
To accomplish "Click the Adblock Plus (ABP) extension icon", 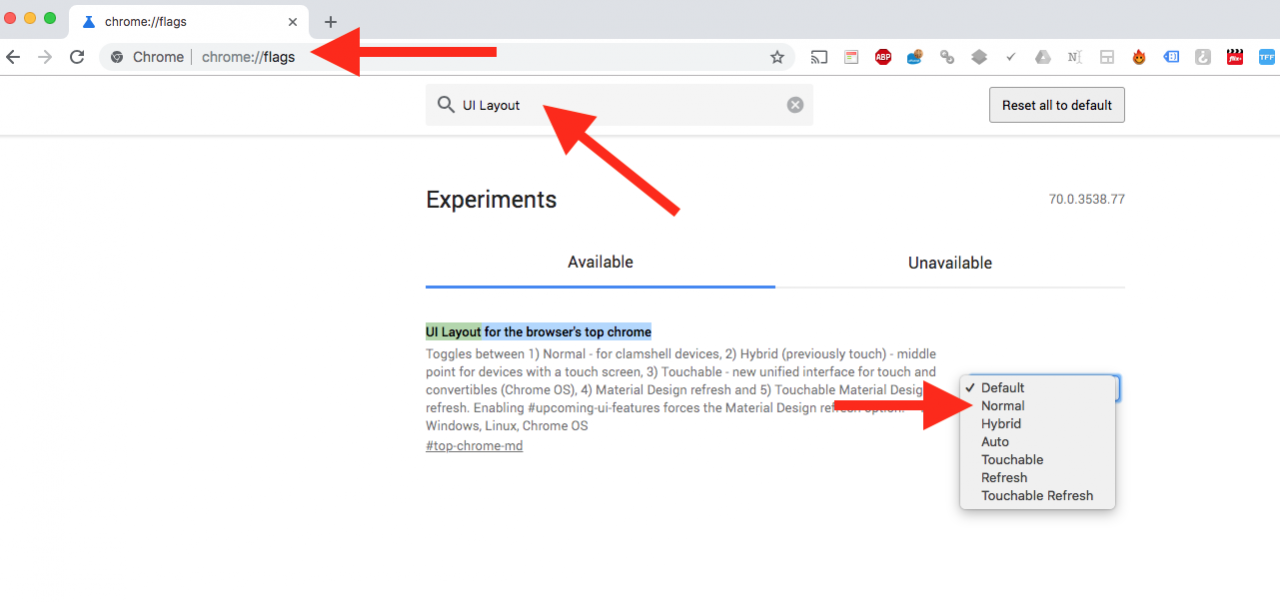I will [883, 57].
